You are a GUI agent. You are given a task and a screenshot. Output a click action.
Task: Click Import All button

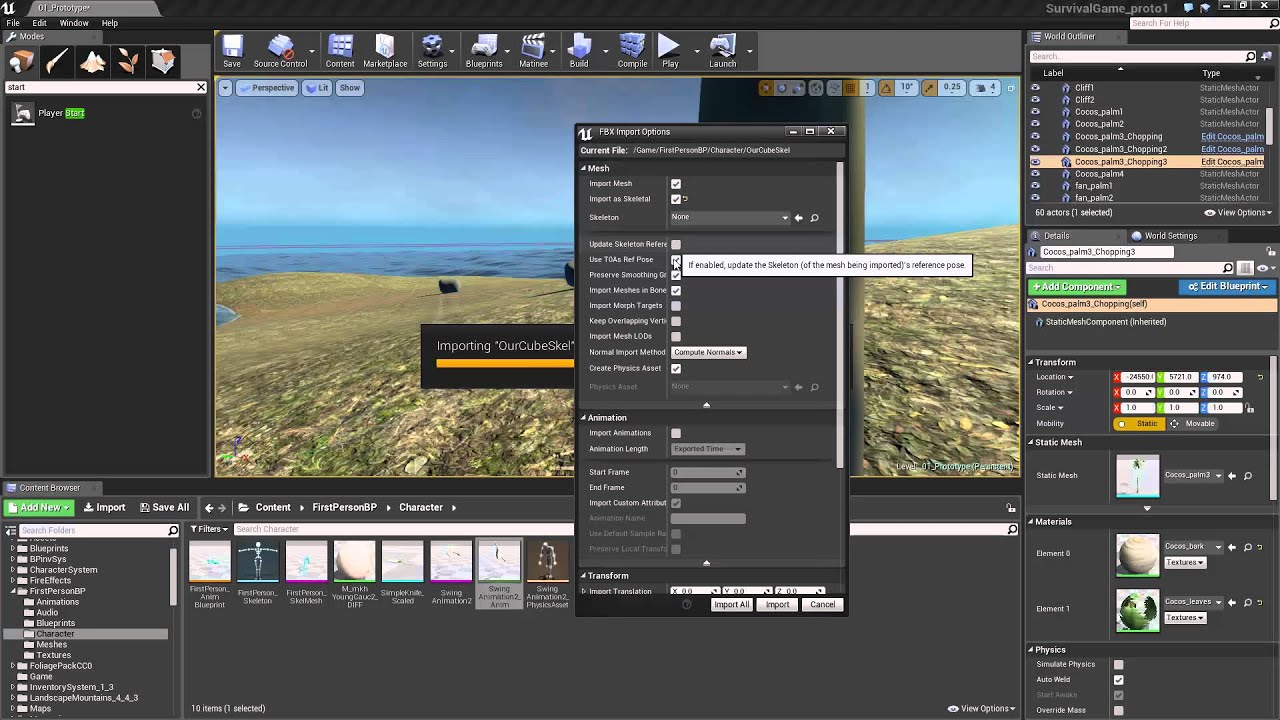click(731, 605)
